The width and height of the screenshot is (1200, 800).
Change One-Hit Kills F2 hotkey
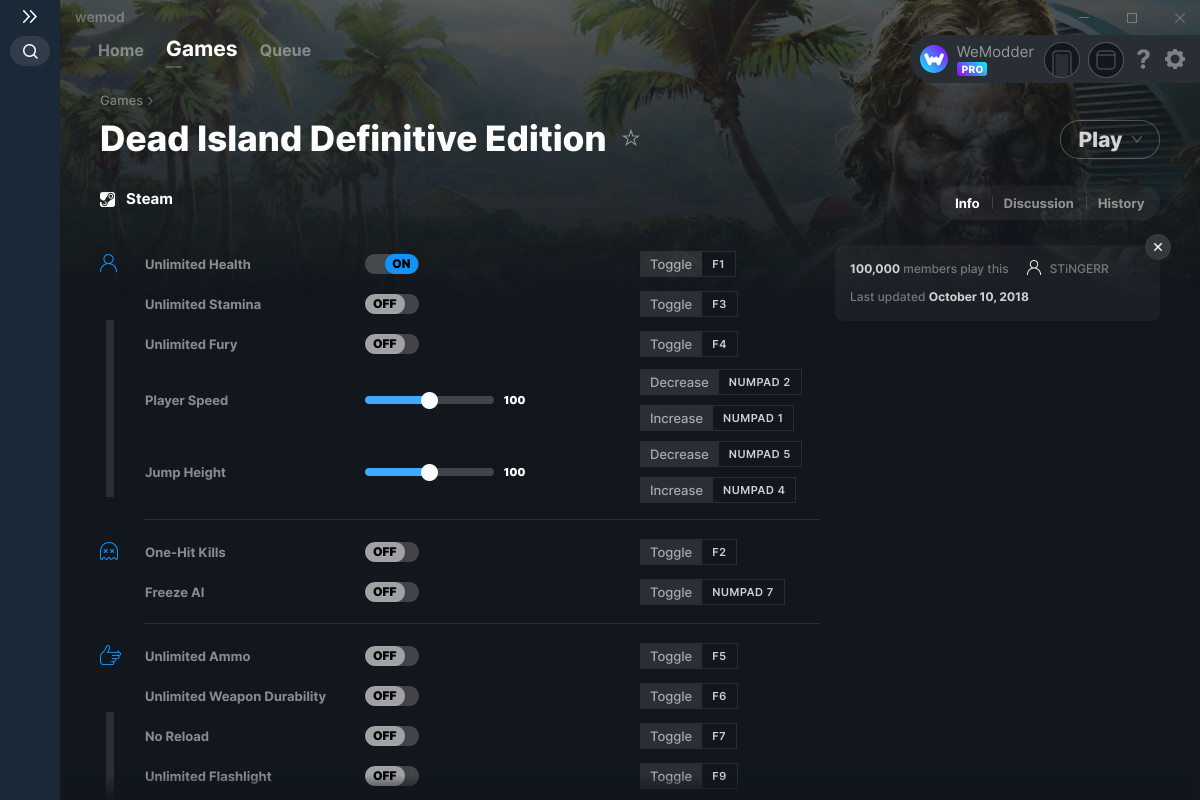719,552
